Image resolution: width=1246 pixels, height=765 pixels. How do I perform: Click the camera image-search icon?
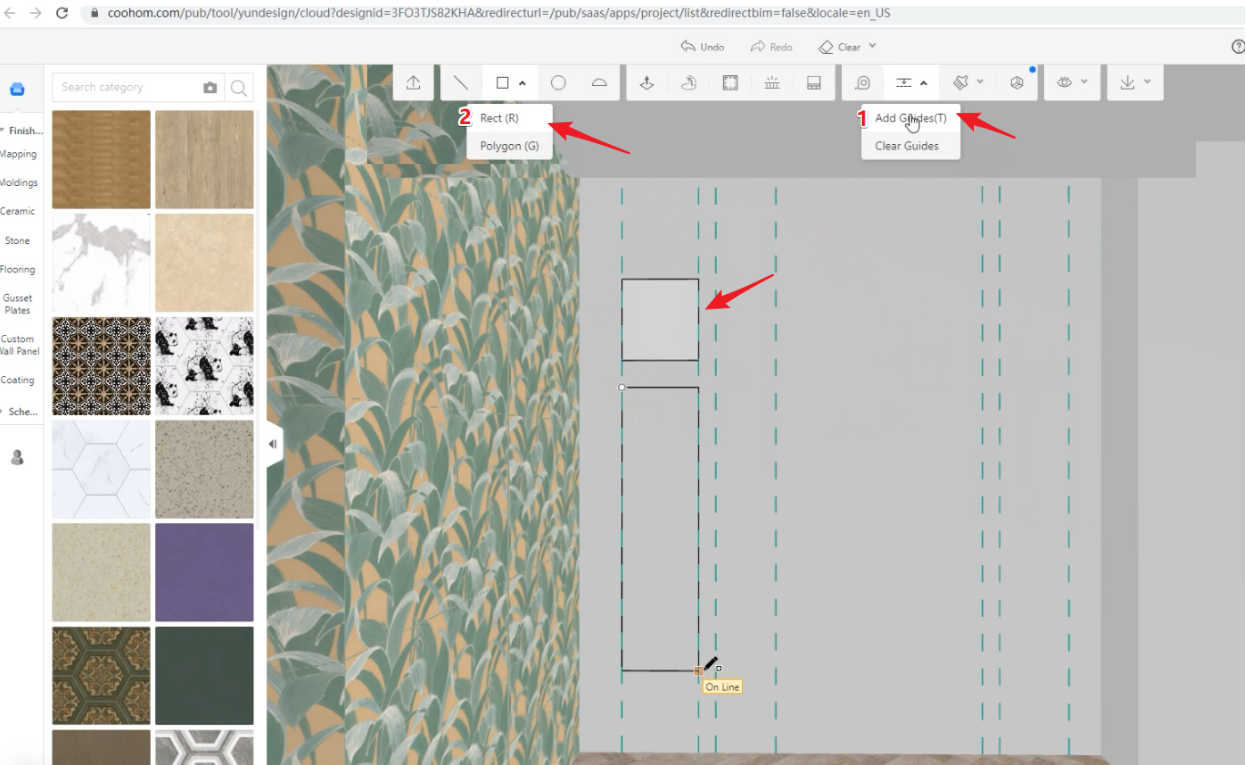tap(210, 88)
